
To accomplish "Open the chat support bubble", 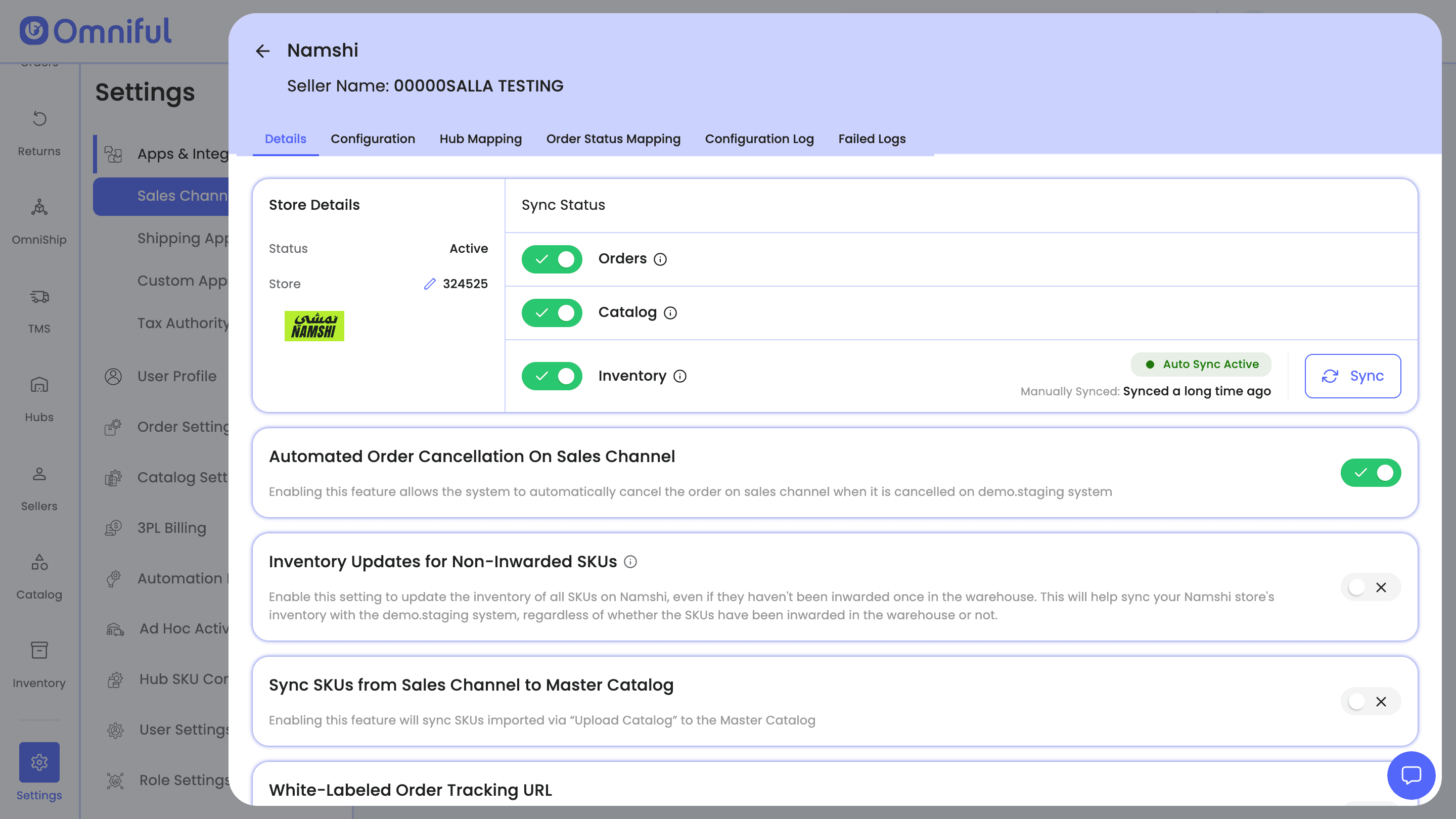I will click(1411, 775).
